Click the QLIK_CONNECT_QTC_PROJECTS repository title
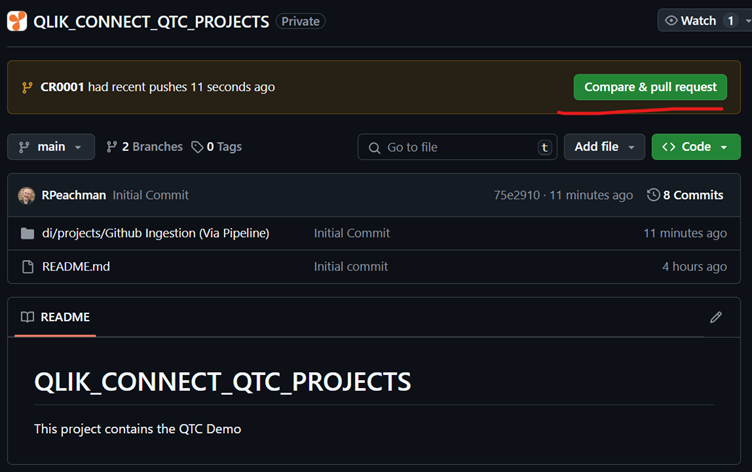This screenshot has width=752, height=472. 151,22
